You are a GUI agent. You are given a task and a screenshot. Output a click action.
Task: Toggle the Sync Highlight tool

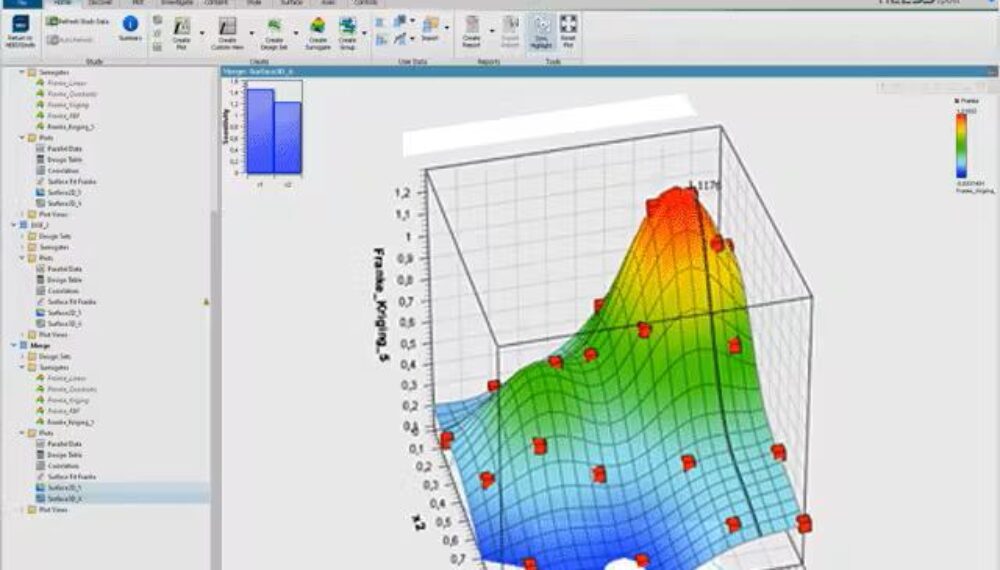(x=541, y=32)
